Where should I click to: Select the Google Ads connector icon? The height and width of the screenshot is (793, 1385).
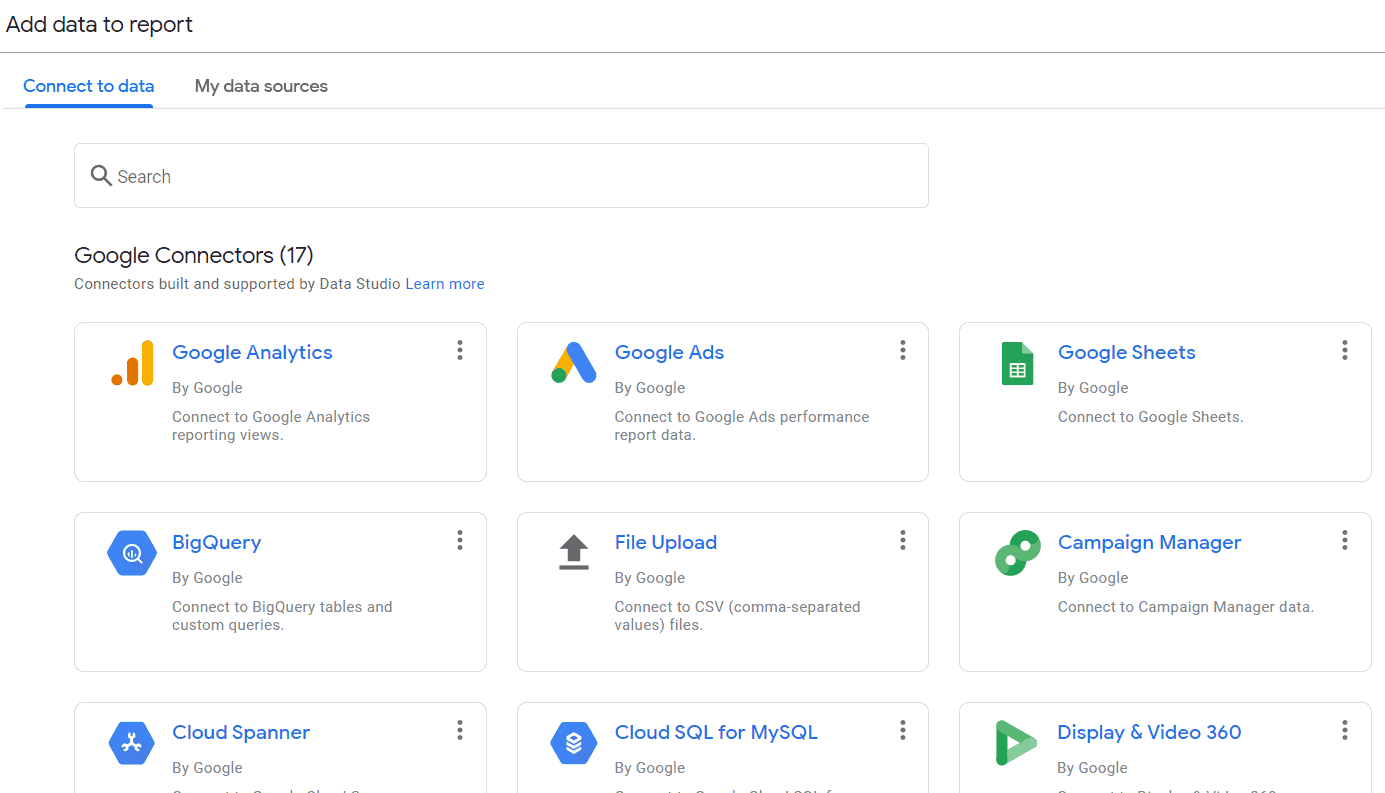[x=573, y=363]
